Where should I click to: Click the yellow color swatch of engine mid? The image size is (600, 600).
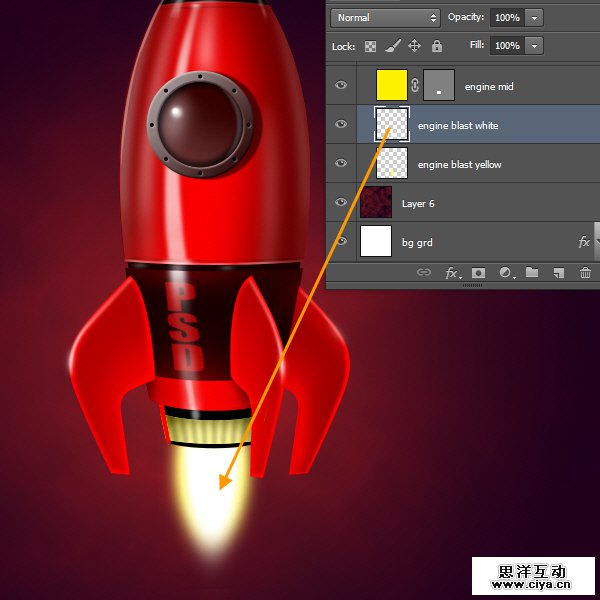[x=391, y=86]
